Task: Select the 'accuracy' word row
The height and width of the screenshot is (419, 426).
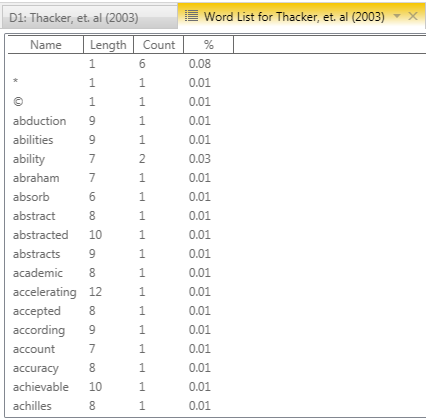Action: click(x=217, y=368)
